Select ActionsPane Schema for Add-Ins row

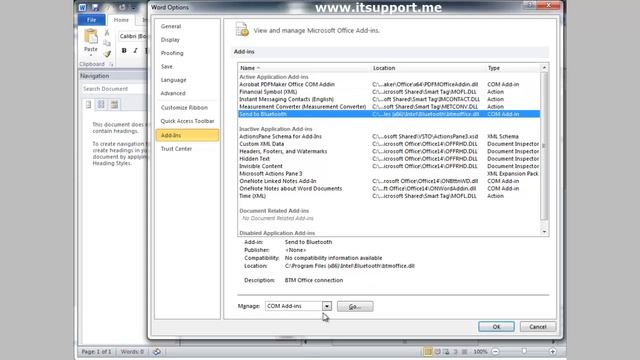[389, 136]
